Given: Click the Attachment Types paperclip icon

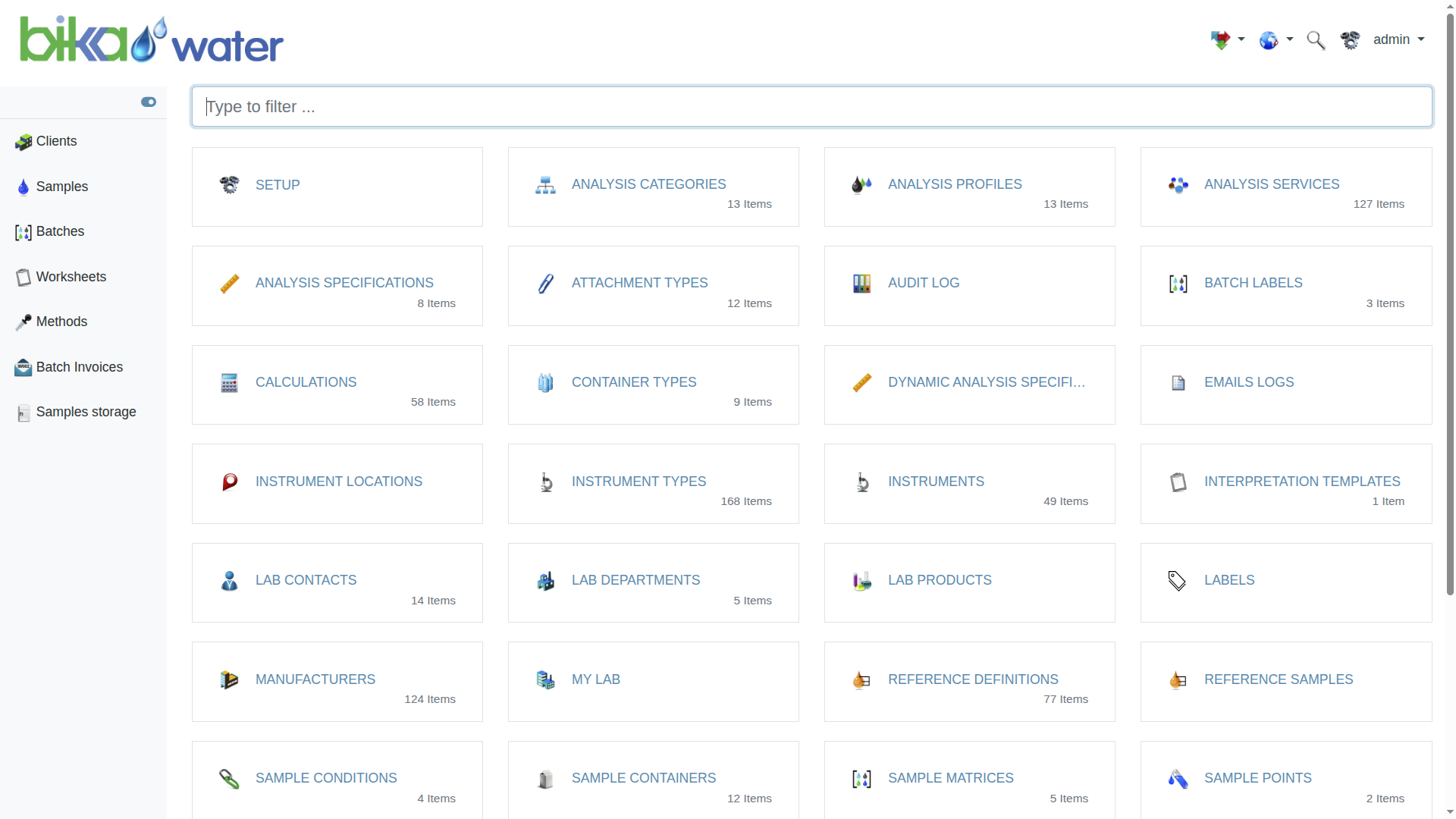Looking at the screenshot, I should (x=545, y=284).
